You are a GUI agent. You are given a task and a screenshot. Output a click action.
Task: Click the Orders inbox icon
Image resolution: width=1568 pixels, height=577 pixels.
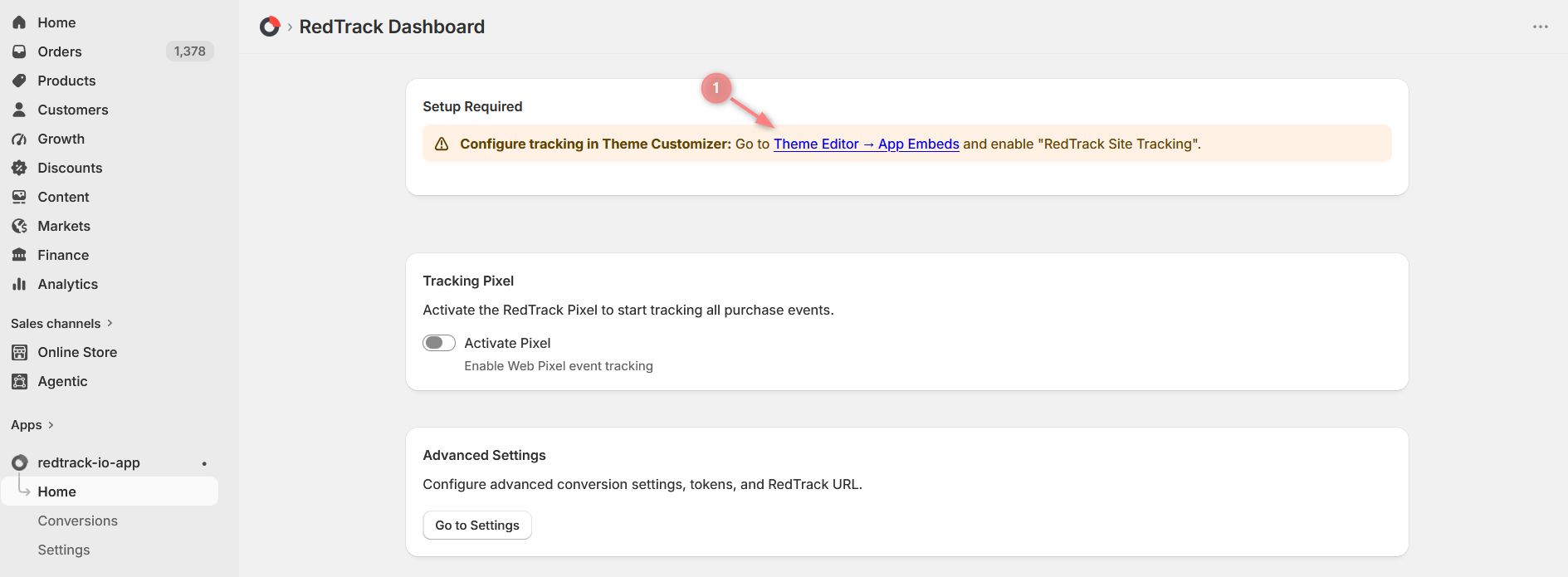point(19,51)
